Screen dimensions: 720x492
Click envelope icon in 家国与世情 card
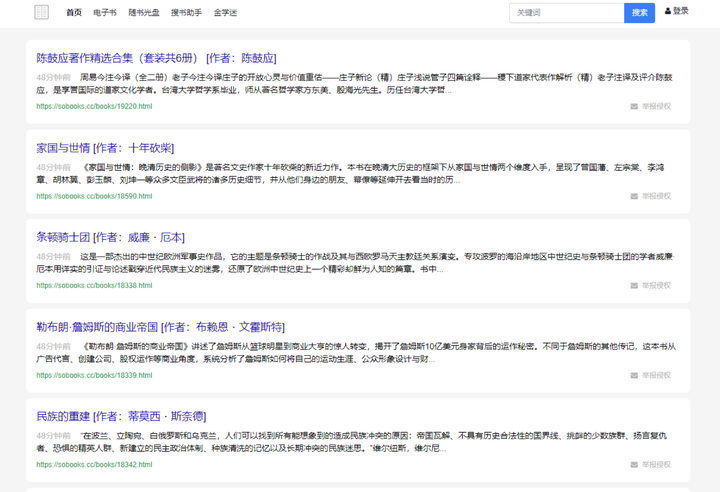coord(634,197)
